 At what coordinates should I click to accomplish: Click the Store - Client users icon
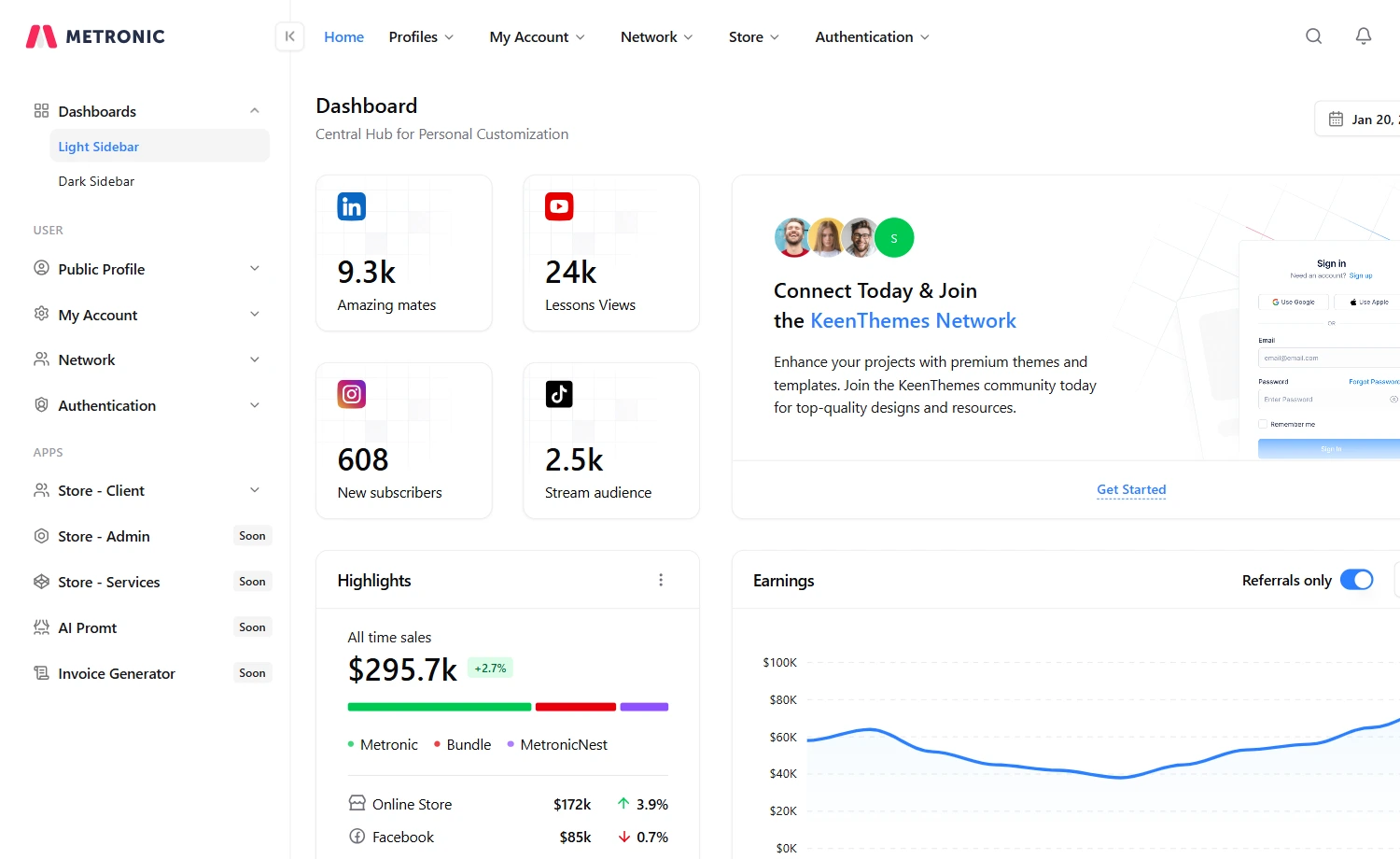tap(41, 490)
